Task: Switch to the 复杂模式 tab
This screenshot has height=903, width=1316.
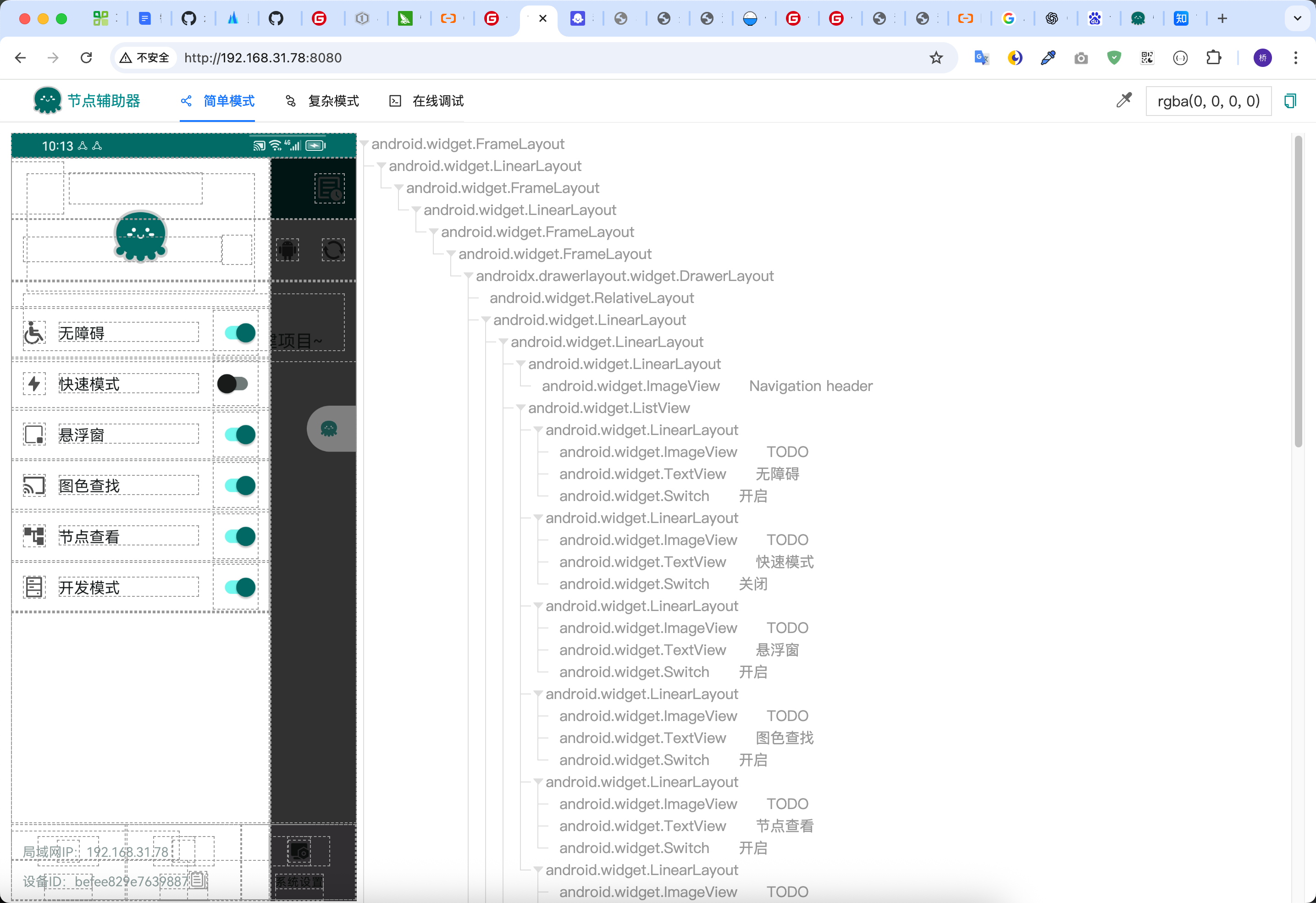Action: click(x=322, y=101)
